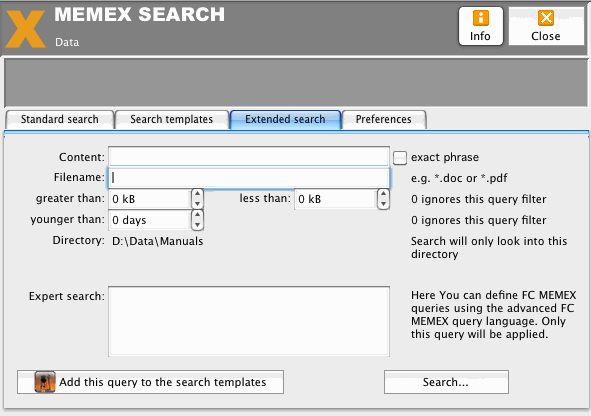Focus the Content input field
Screen dimensions: 591x416
pos(249,156)
